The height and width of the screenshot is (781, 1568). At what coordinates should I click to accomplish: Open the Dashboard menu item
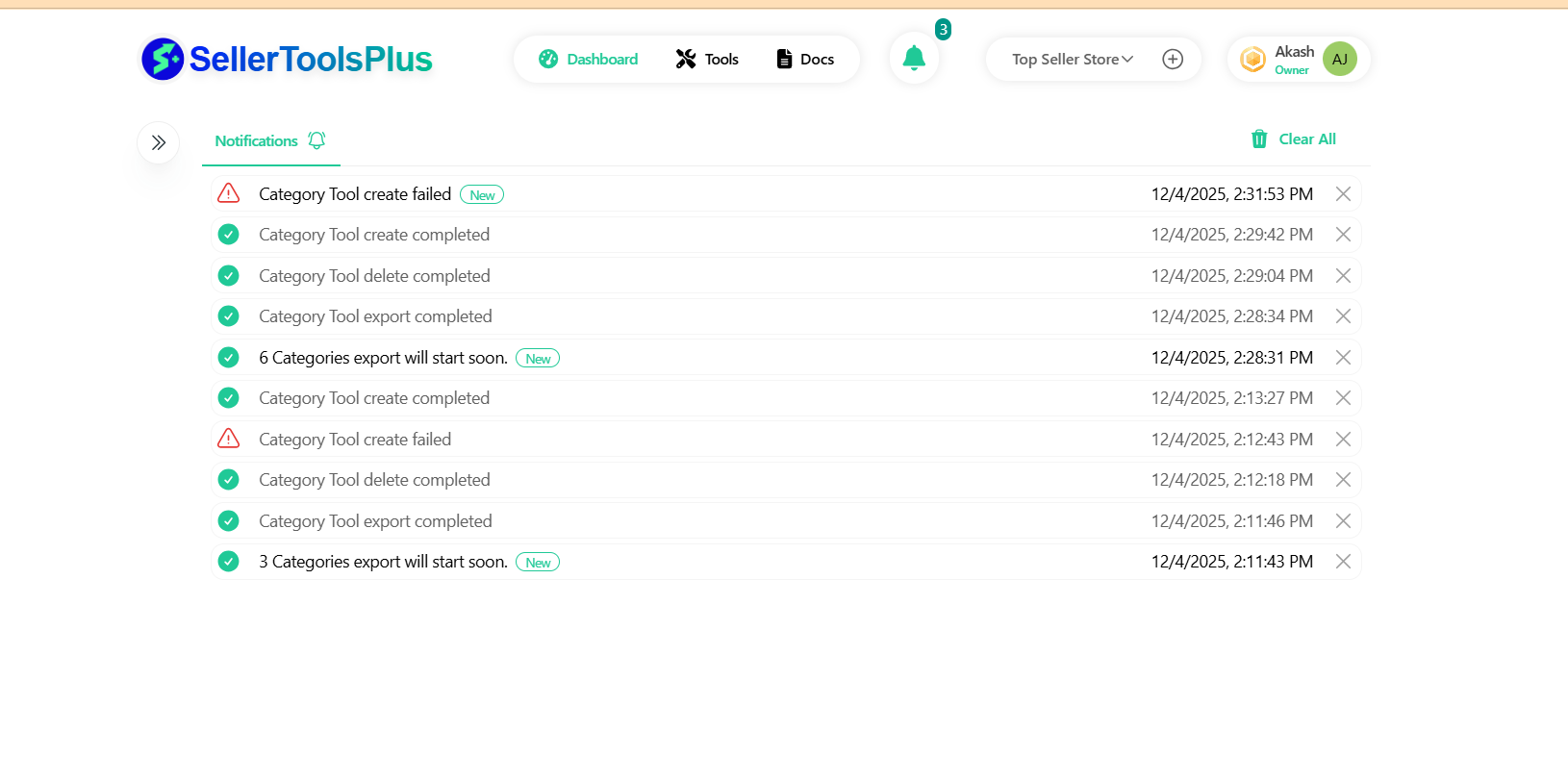coord(588,59)
